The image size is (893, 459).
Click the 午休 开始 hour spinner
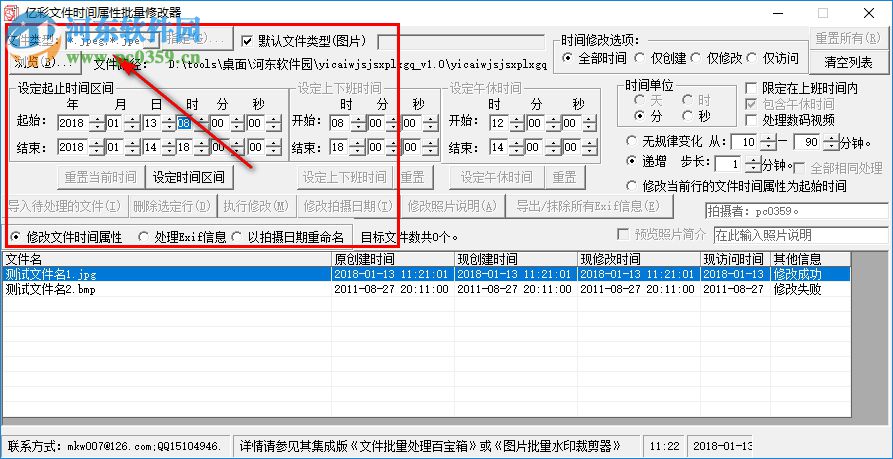tap(517, 123)
